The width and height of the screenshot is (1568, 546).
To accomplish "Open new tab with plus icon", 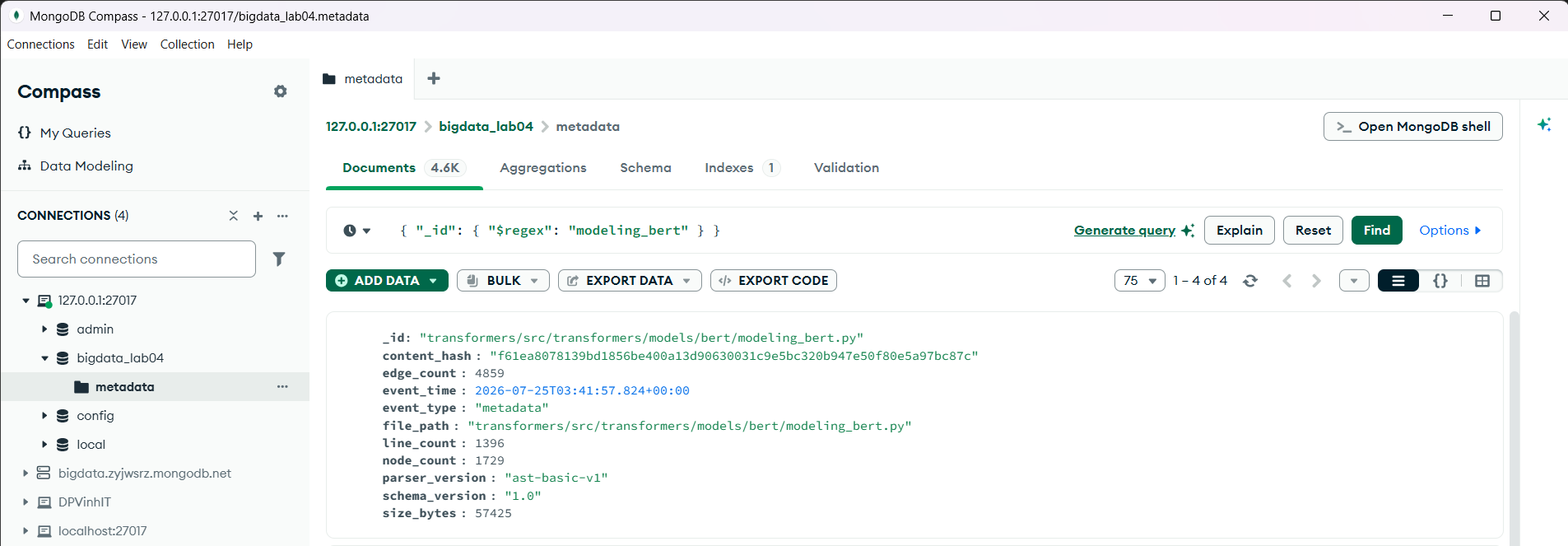I will click(434, 78).
